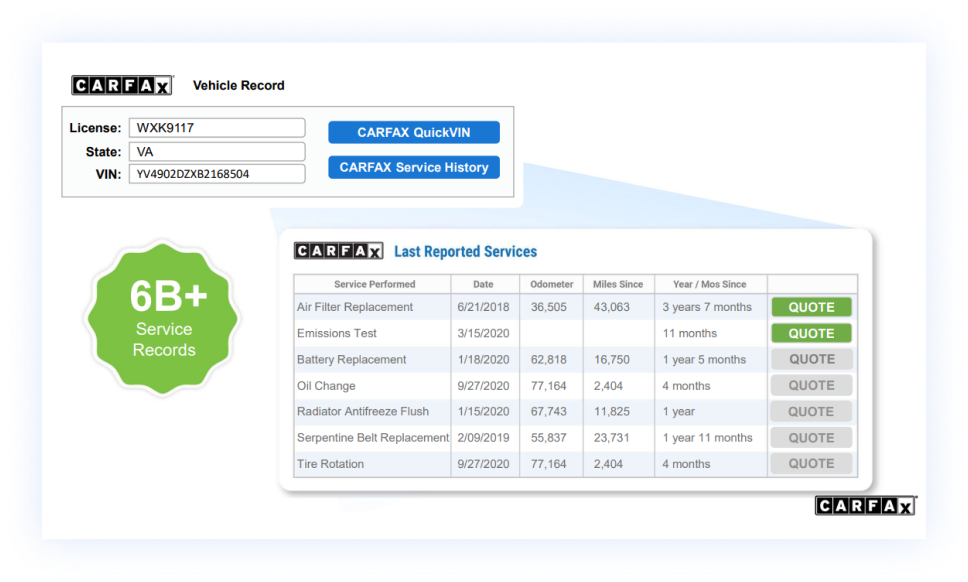Select the "Tire Rotation" service name
The image size is (968, 582).
[330, 464]
